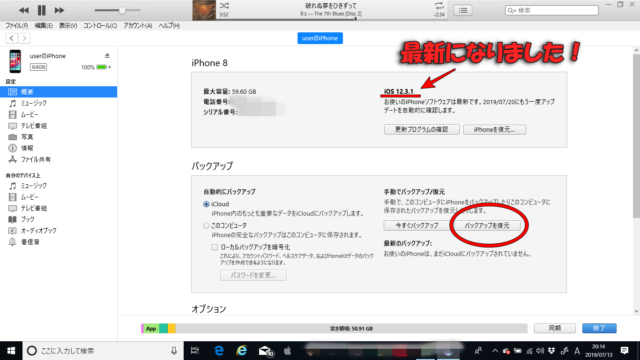Click the iTunes search field
Screen dimensions: 640x360
click(552, 10)
